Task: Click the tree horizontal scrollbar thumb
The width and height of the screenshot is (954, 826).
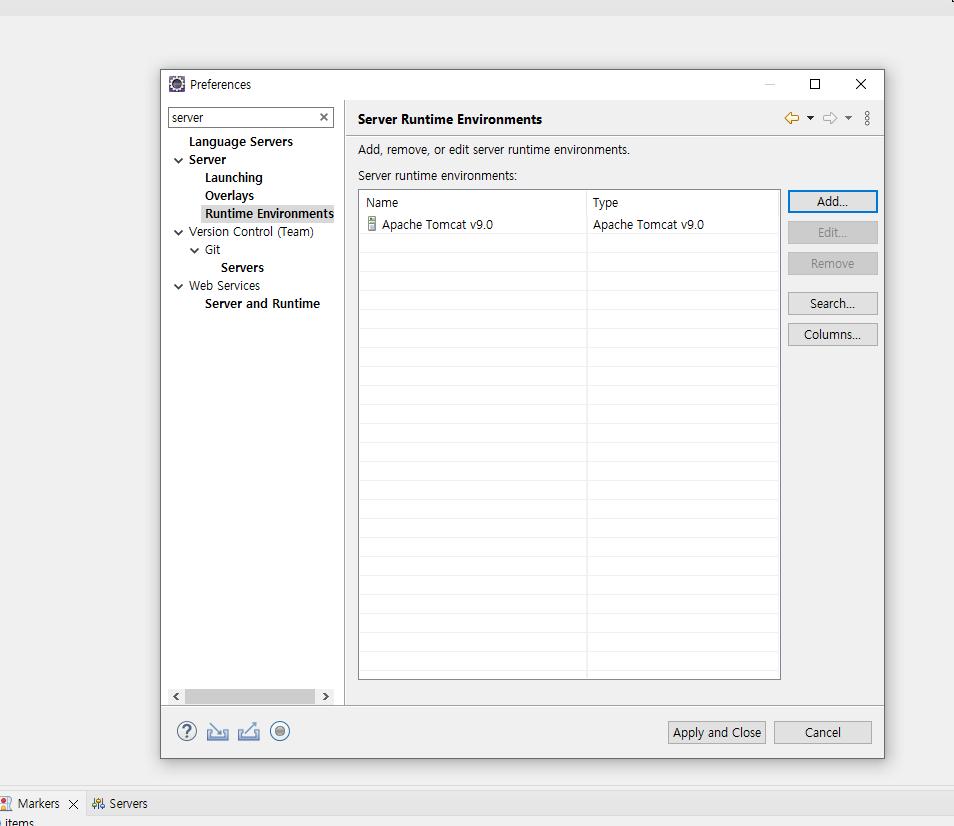Action: pos(249,696)
